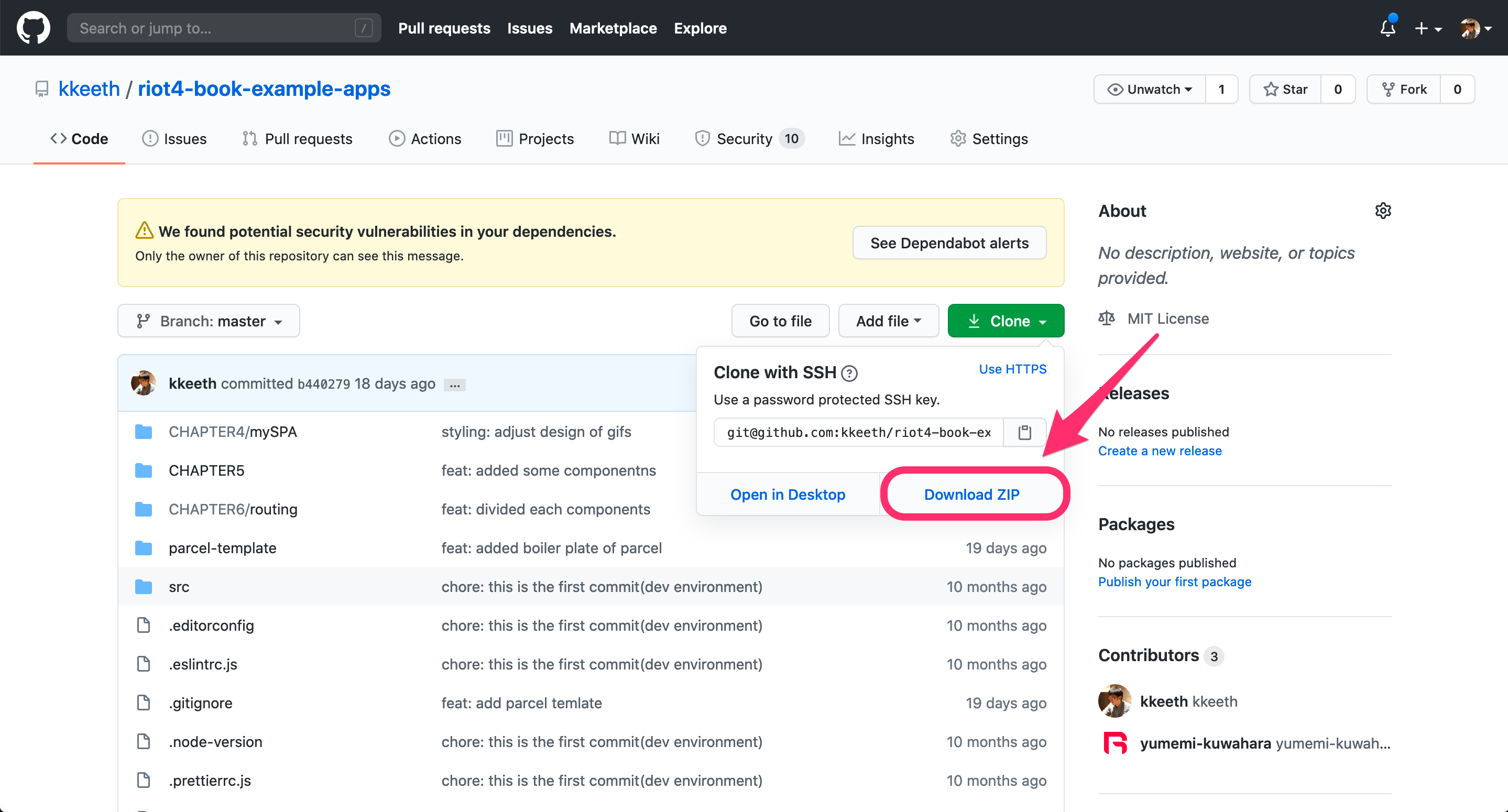Open the notifications bell
Viewport: 1508px width, 812px height.
click(1387, 28)
